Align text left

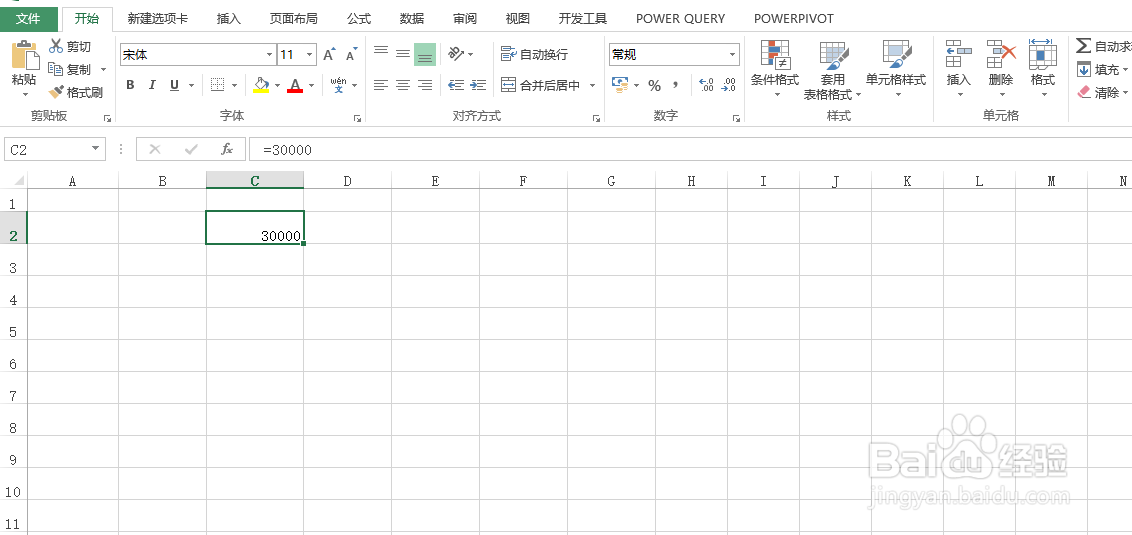point(381,85)
